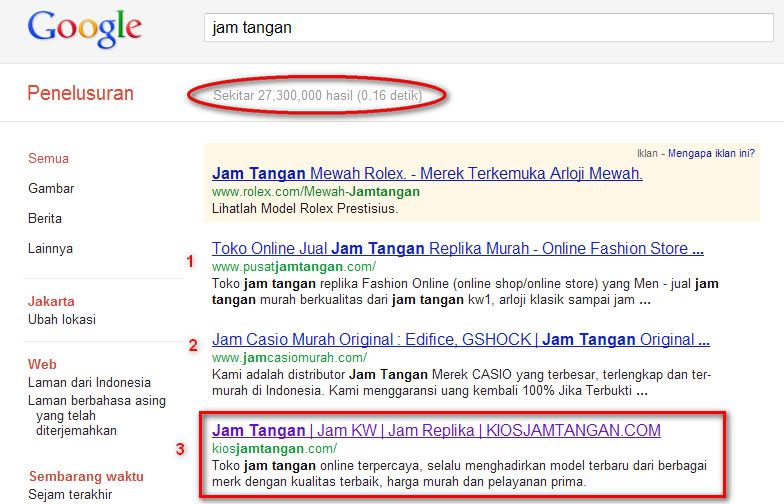The width and height of the screenshot is (784, 504).
Task: Click kiosjamtangan.com URL text
Action: point(274,448)
